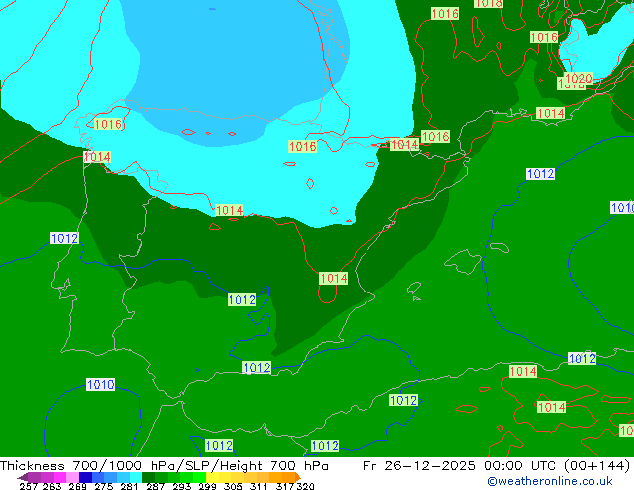Select legend value 281

pyautogui.click(x=129, y=486)
